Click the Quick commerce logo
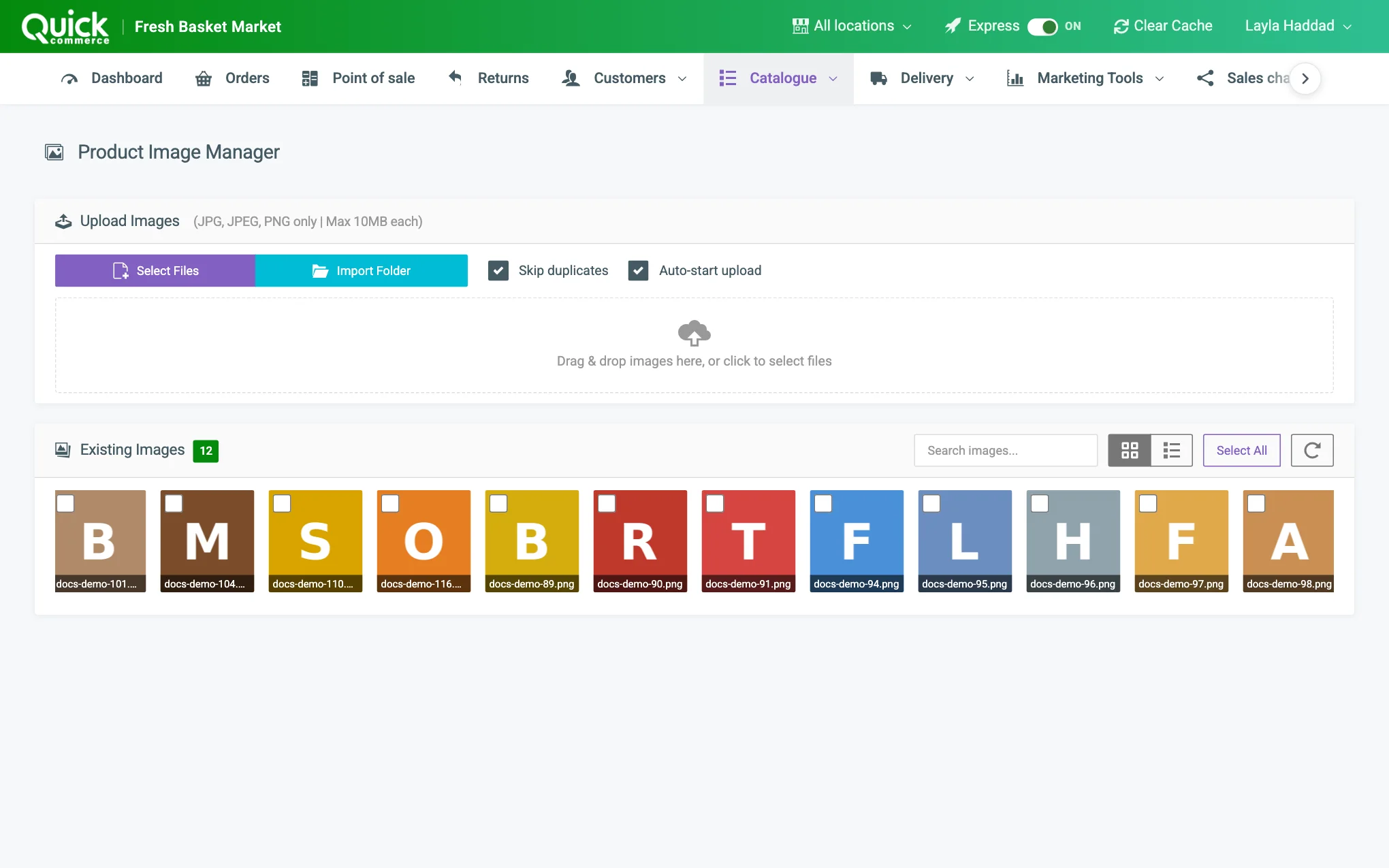This screenshot has height=868, width=1389. click(x=65, y=27)
